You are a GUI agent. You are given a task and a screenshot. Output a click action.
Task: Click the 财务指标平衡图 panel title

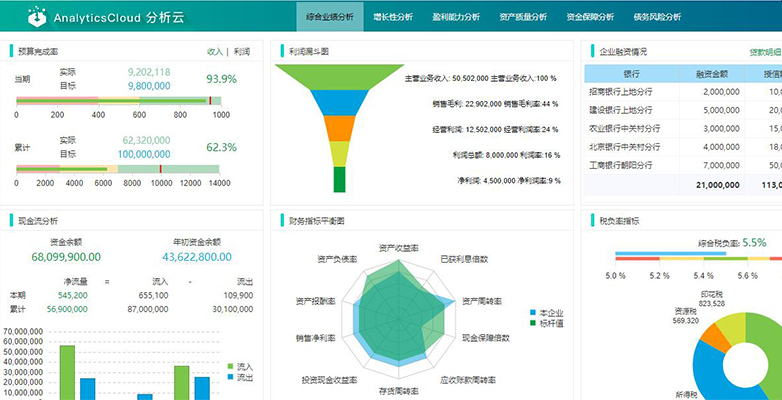(x=317, y=220)
